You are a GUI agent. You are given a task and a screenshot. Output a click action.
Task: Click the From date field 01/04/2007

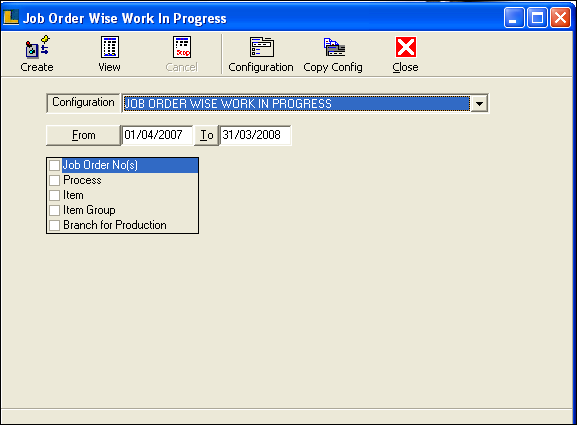click(x=157, y=135)
